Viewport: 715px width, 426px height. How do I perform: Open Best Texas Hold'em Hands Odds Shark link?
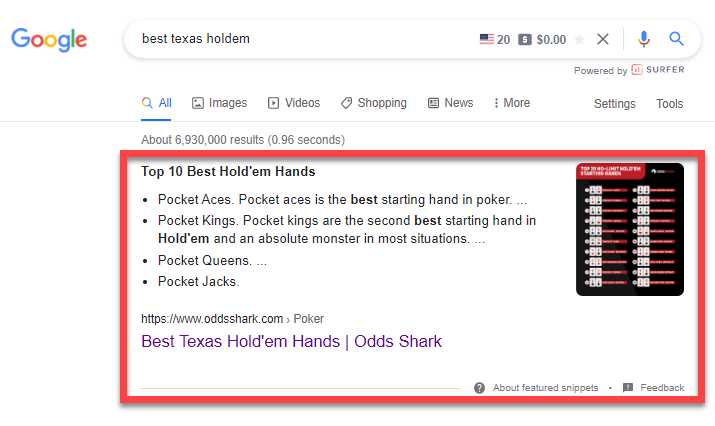click(291, 341)
